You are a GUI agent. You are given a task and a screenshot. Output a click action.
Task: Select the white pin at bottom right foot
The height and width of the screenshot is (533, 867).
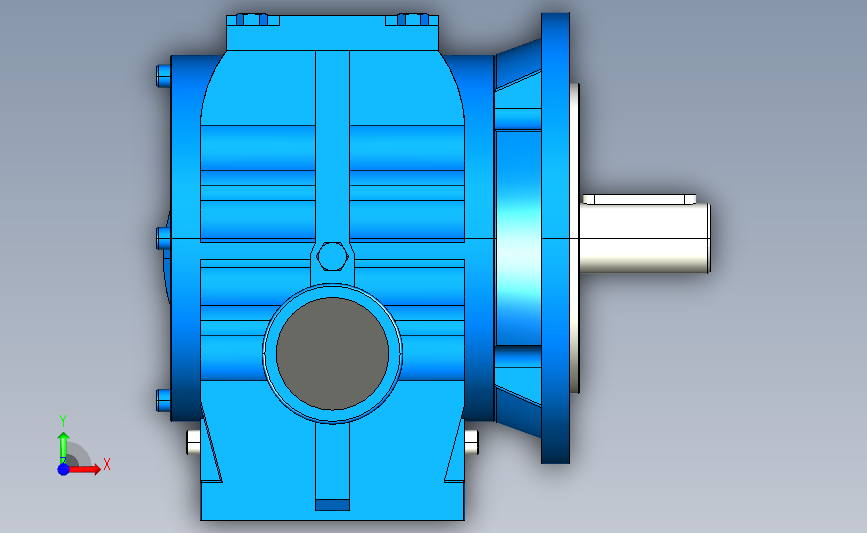pos(472,442)
